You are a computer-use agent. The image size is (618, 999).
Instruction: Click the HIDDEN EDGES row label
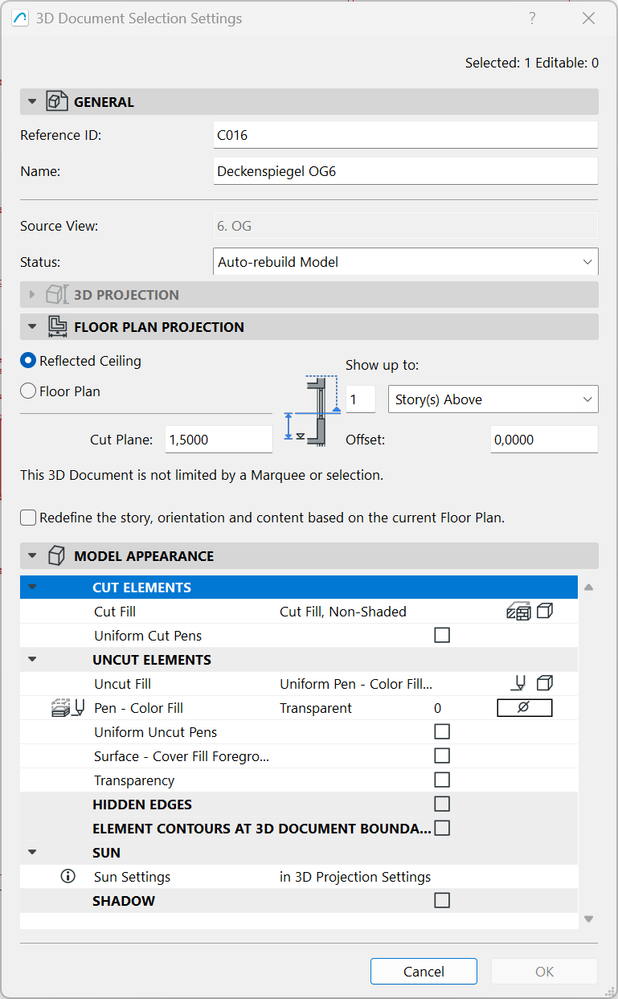coord(141,804)
